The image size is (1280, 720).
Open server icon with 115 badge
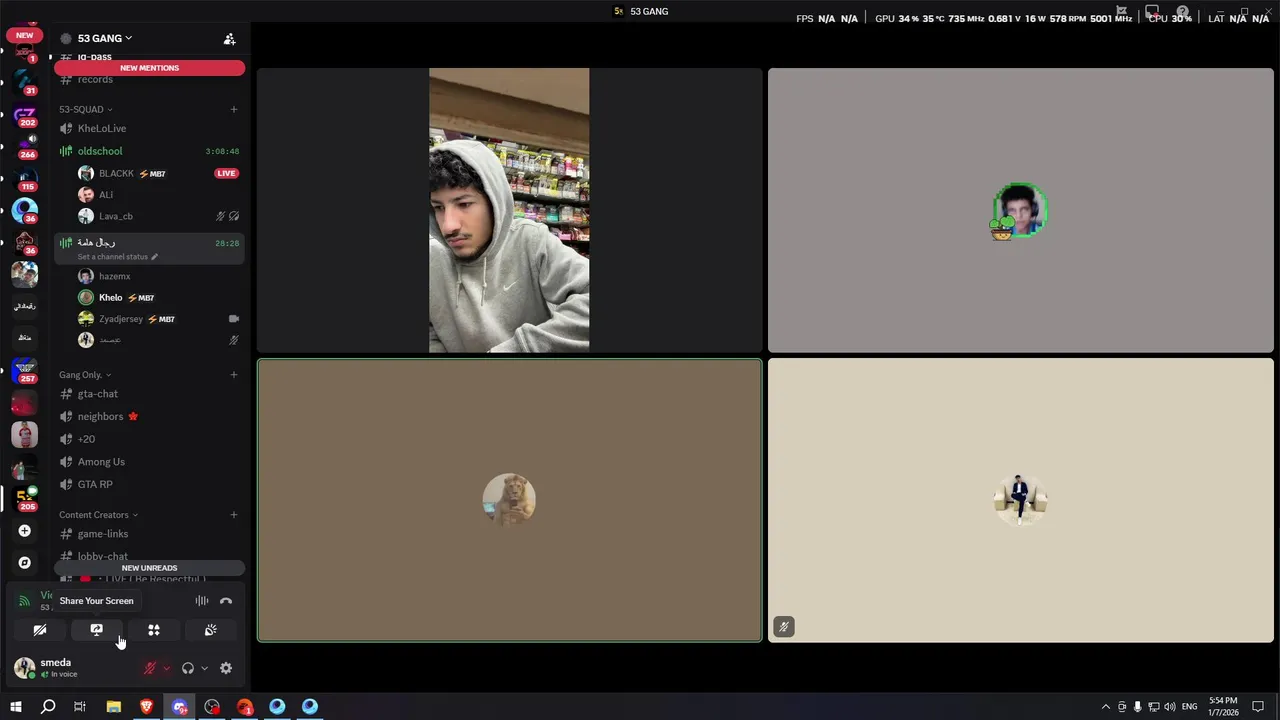pyautogui.click(x=25, y=179)
